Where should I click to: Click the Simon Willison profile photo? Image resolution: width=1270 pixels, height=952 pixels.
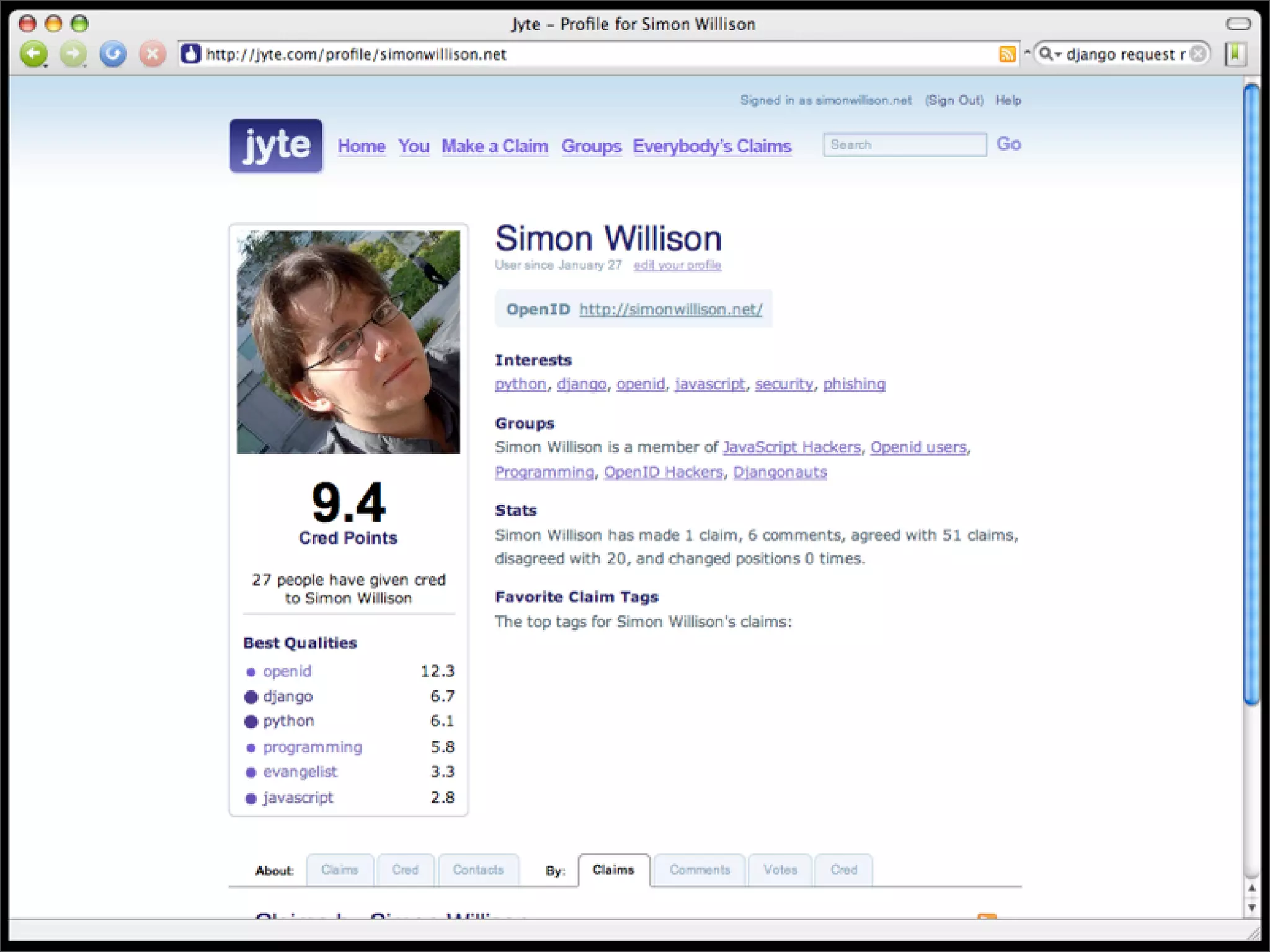point(348,342)
